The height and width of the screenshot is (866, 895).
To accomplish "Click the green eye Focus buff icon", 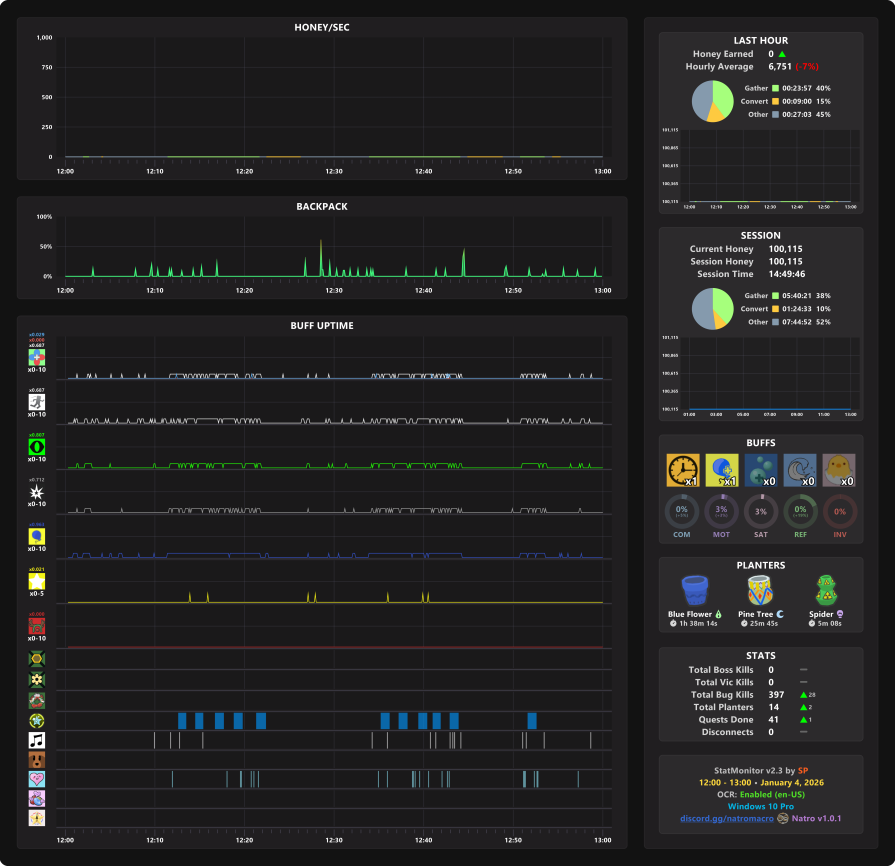I will [37, 447].
